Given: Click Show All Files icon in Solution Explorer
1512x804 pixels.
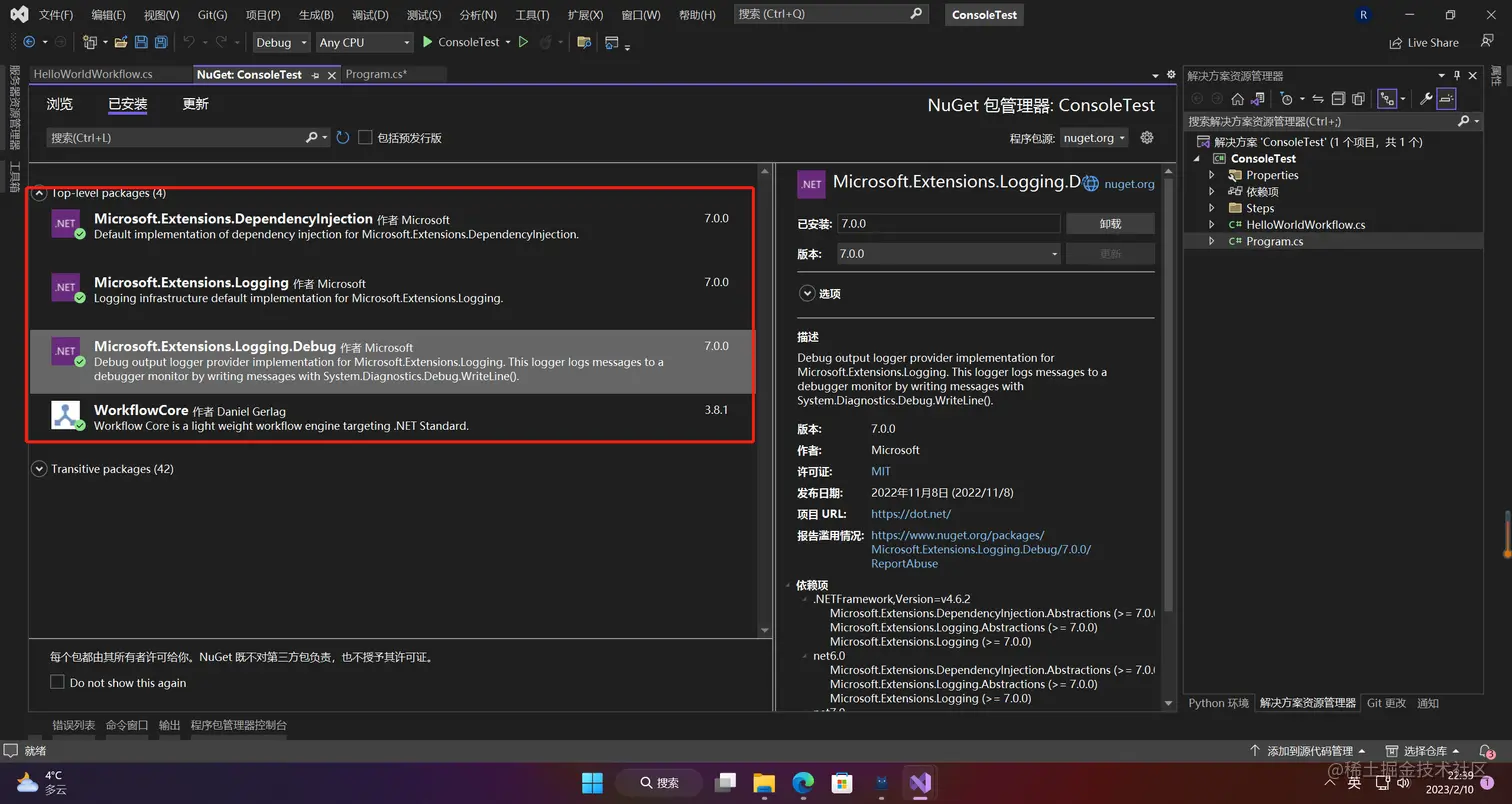Looking at the screenshot, I should point(1358,98).
